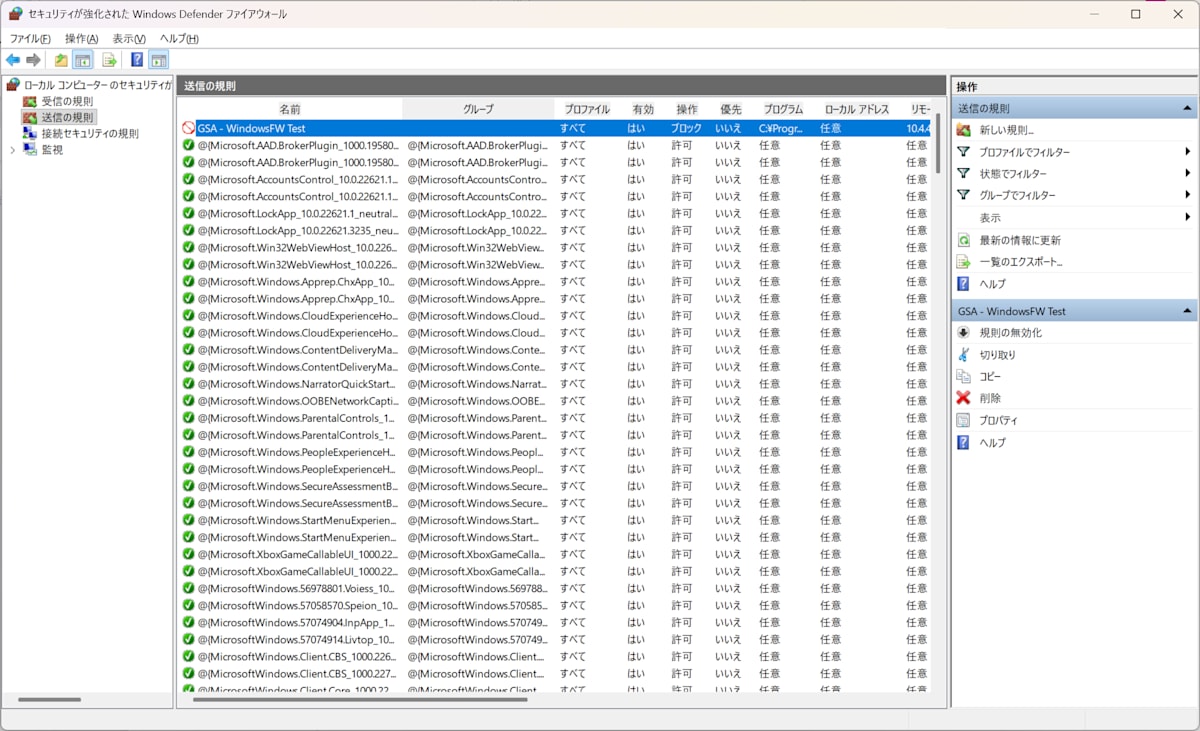
Task: Click the green check icon of the NarratorQuickStart rule
Action: pos(188,384)
